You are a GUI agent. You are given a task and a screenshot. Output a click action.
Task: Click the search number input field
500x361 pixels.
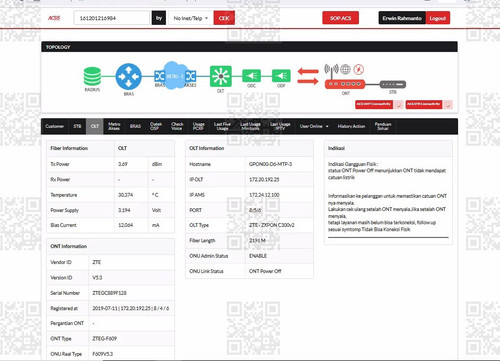[x=112, y=18]
